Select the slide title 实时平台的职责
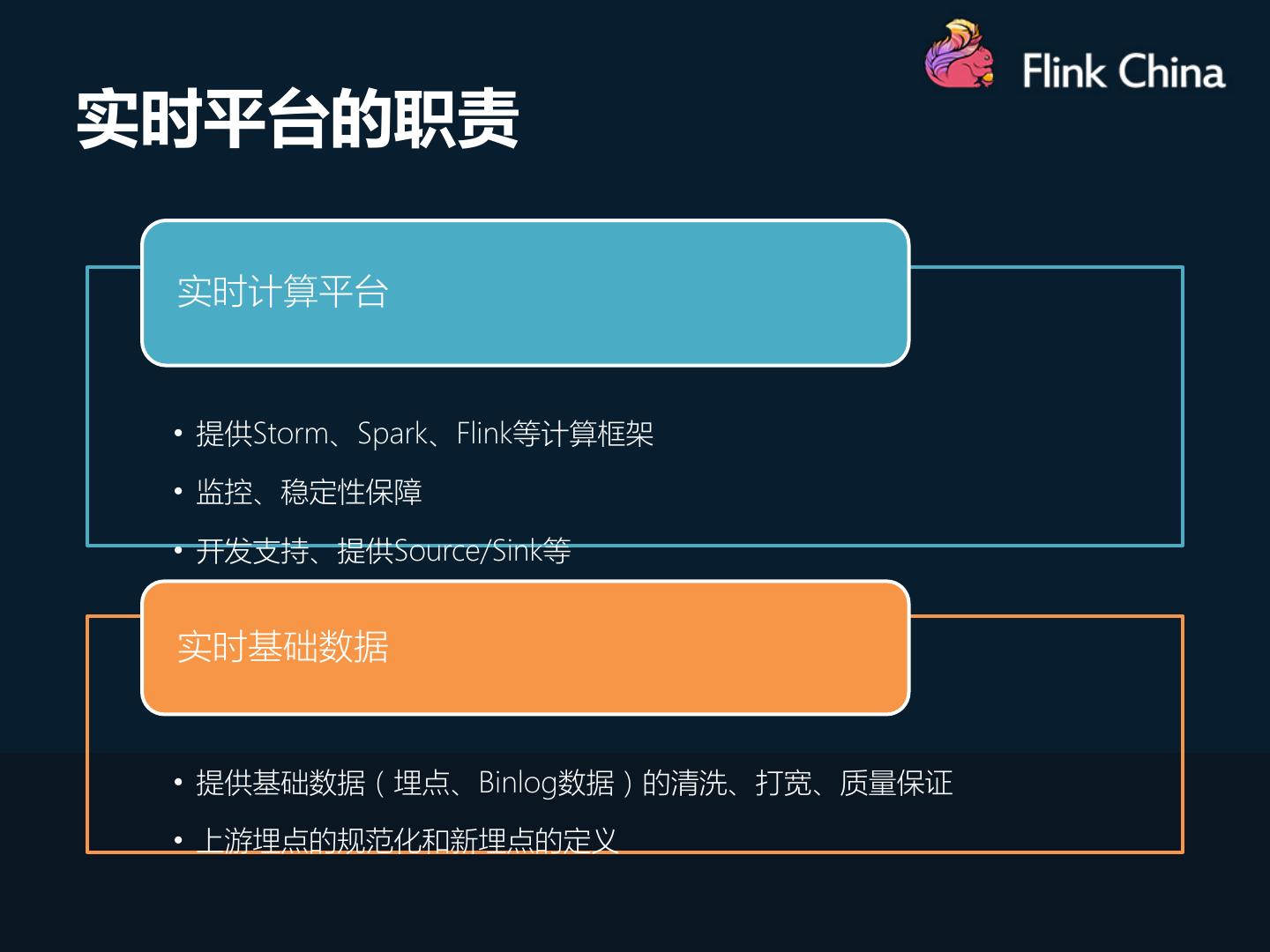The height and width of the screenshot is (952, 1270). tap(297, 119)
